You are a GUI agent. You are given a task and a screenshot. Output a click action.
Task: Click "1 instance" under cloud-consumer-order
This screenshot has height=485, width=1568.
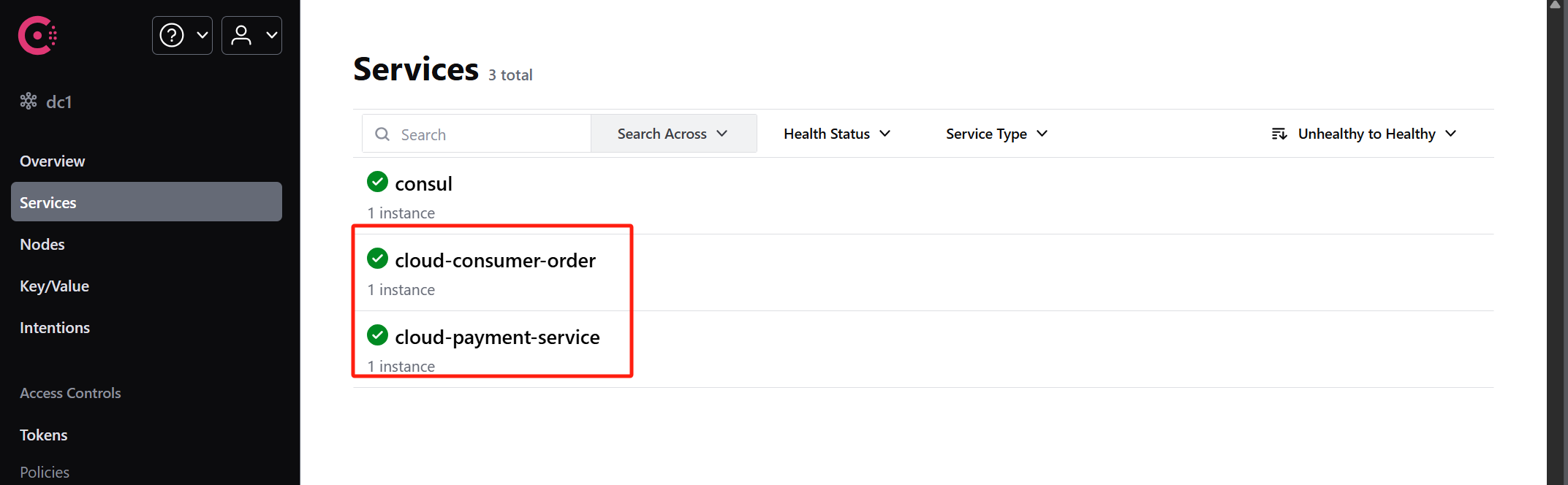(x=401, y=289)
